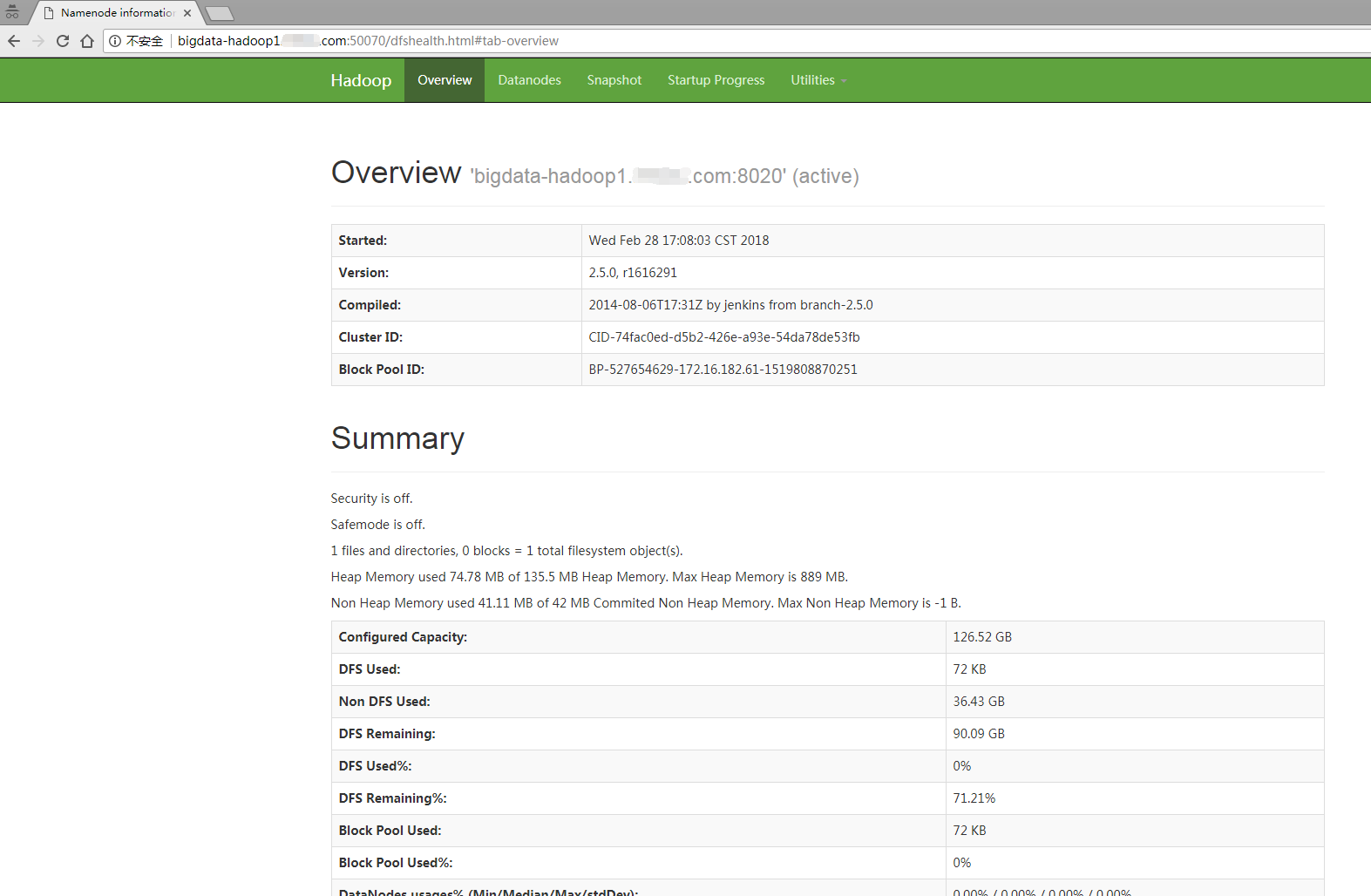The height and width of the screenshot is (896, 1371).
Task: Click the Cluster ID value CID-74fac0ed
Action: pos(724,337)
